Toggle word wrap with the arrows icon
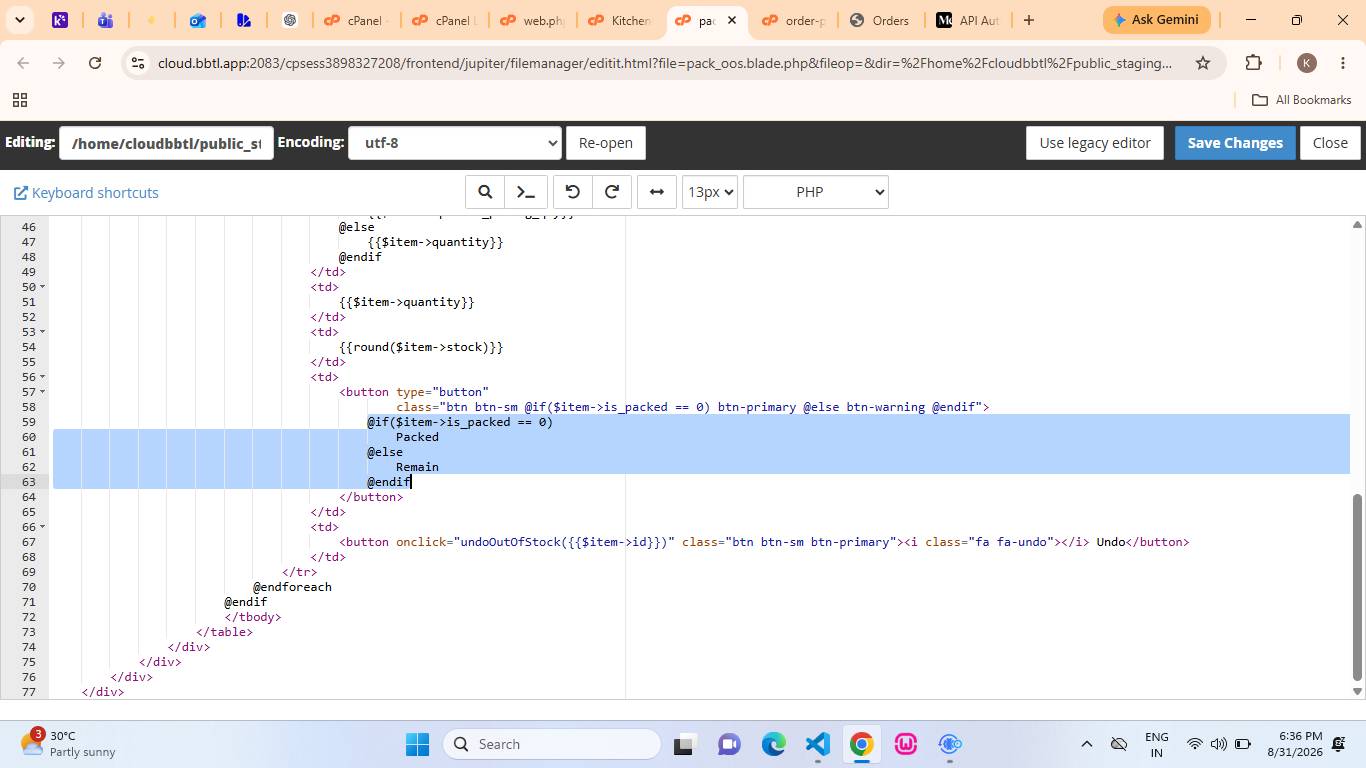The height and width of the screenshot is (768, 1366). point(657,192)
